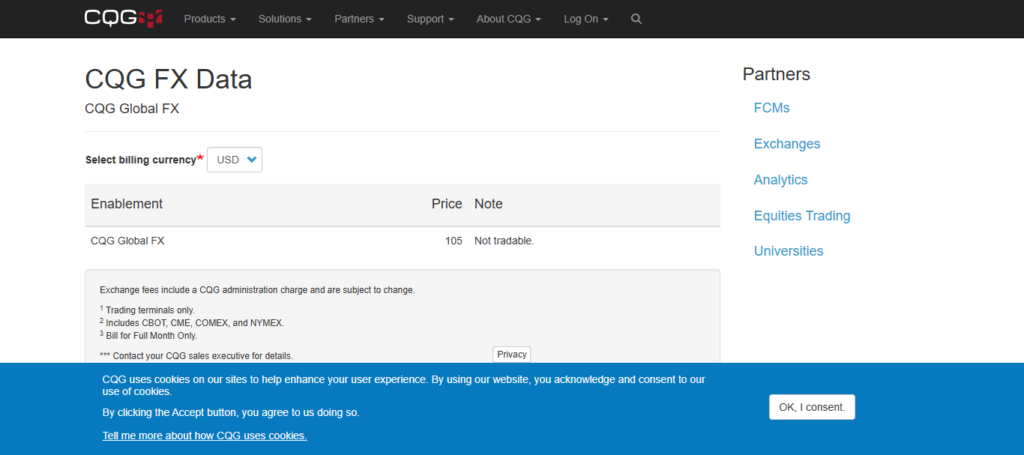Viewport: 1024px width, 455px height.
Task: Select the CQG Global FX table row
Action: pyautogui.click(x=400, y=240)
